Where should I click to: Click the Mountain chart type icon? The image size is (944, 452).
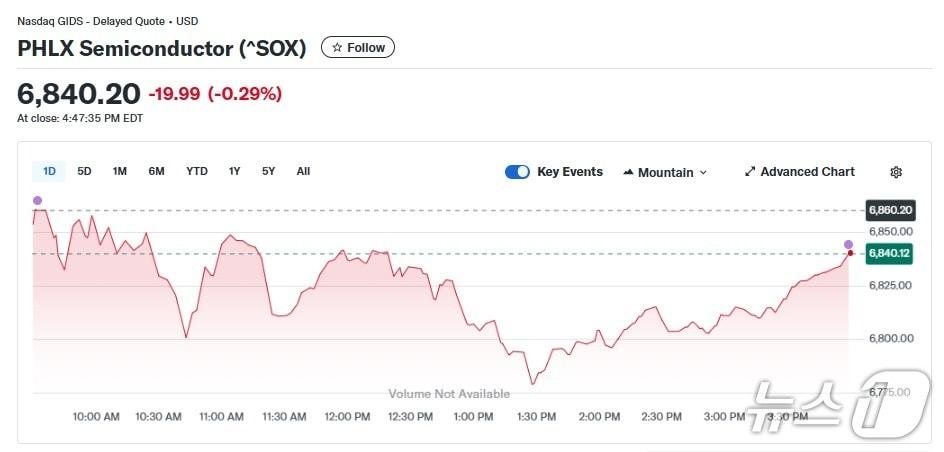point(629,172)
